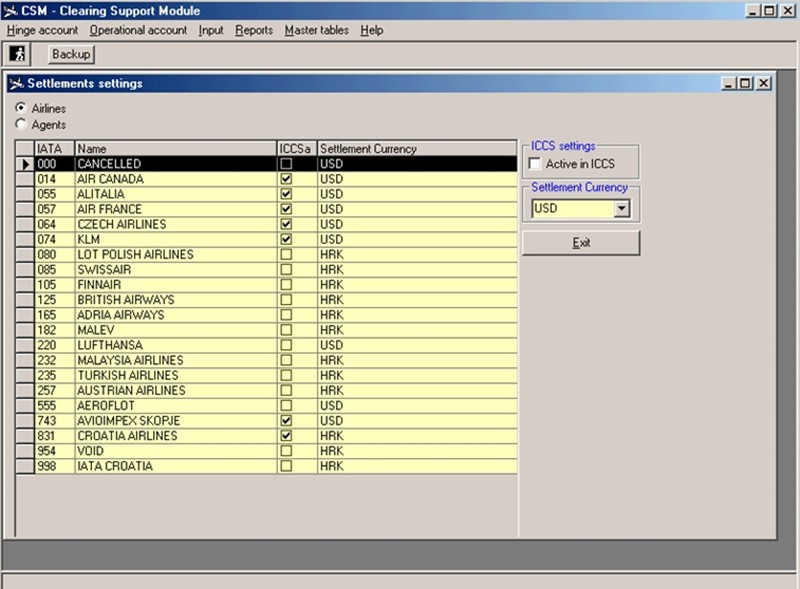Image resolution: width=800 pixels, height=589 pixels.
Task: Click the USD currency cell for AEROFLOT
Action: [x=417, y=405]
